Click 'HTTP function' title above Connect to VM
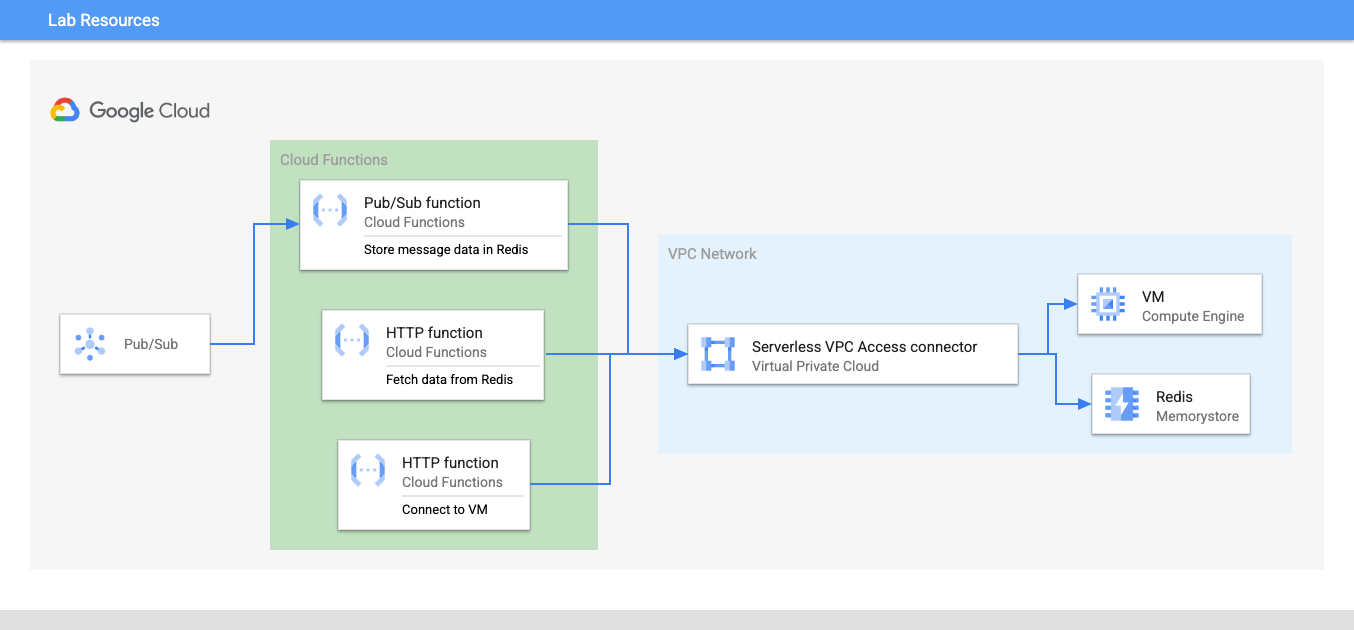This screenshot has height=630, width=1354. pyautogui.click(x=450, y=463)
